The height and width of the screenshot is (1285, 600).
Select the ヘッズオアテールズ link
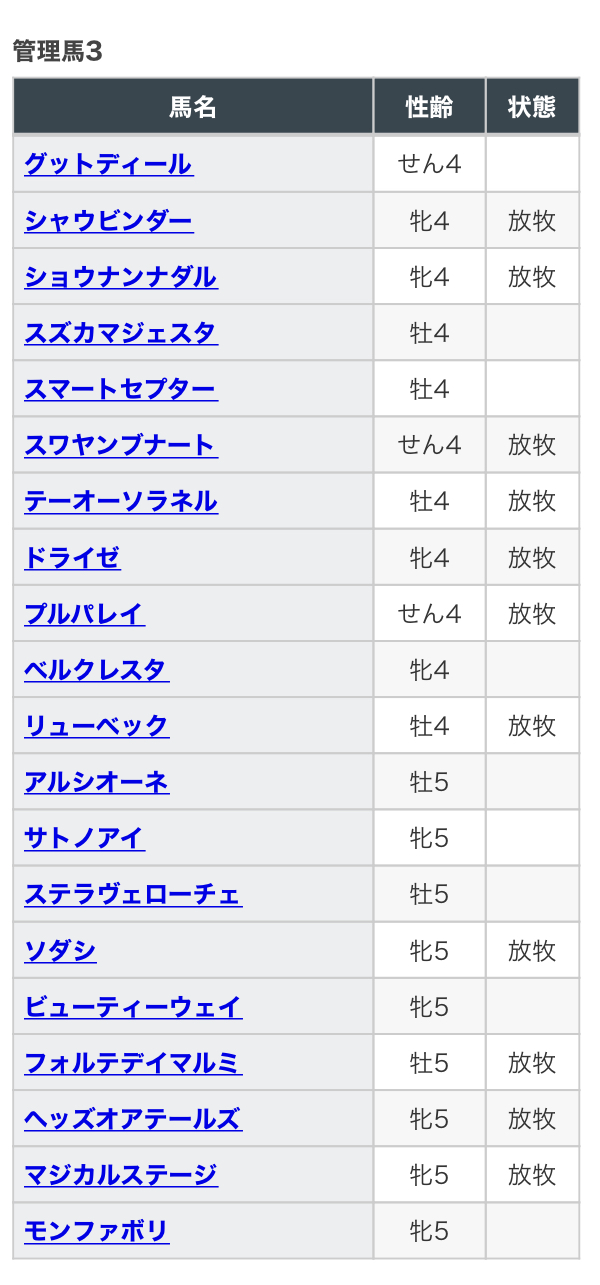click(132, 1118)
